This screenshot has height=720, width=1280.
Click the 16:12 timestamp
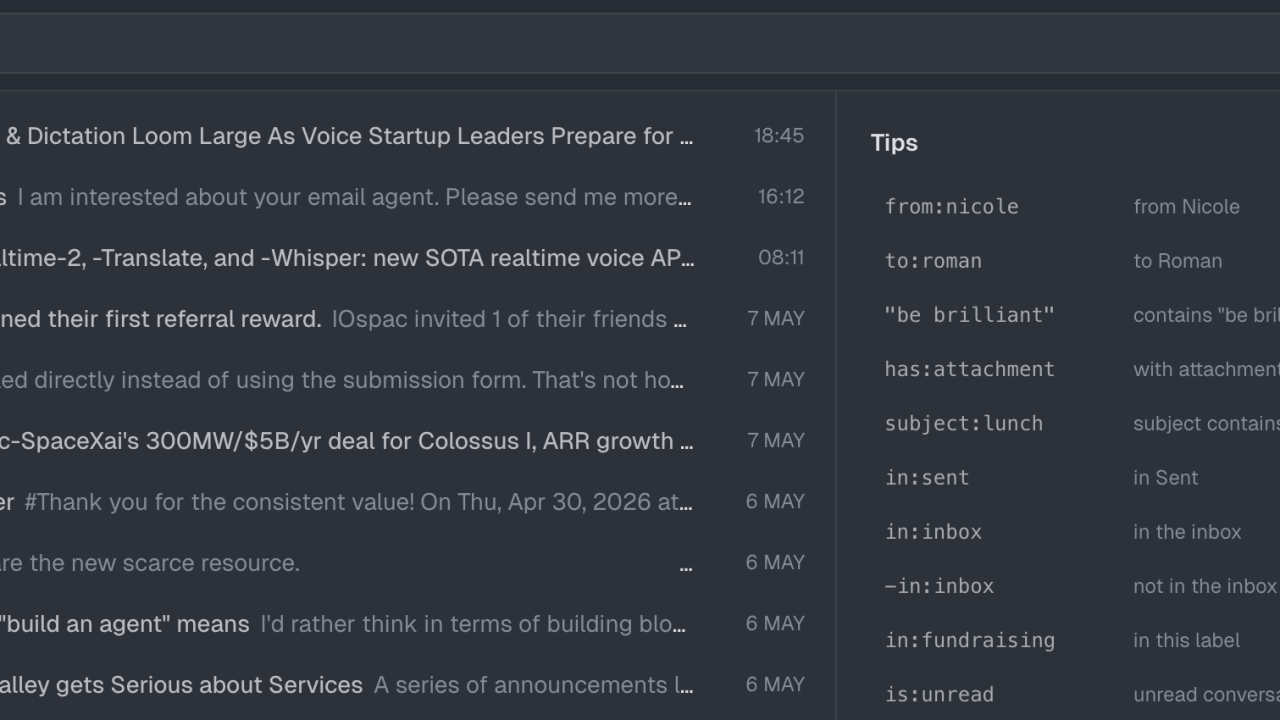pyautogui.click(x=781, y=197)
